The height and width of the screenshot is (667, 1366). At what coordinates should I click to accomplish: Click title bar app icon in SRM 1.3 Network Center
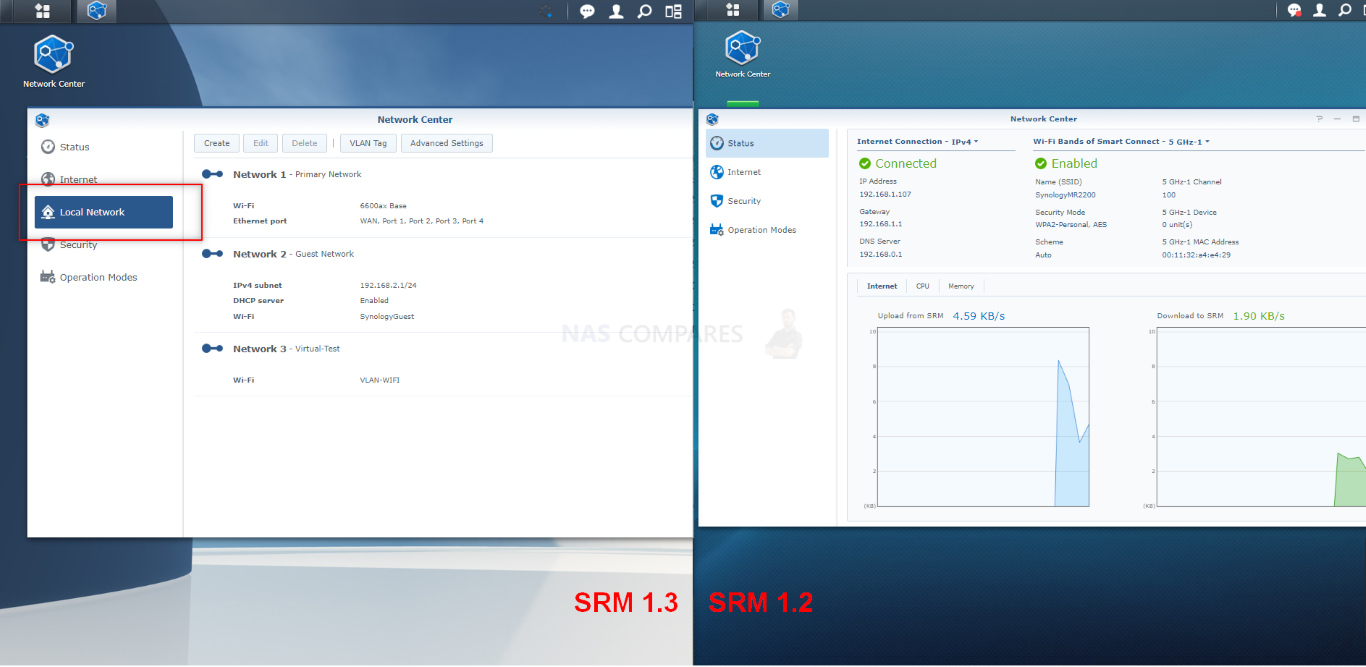42,120
